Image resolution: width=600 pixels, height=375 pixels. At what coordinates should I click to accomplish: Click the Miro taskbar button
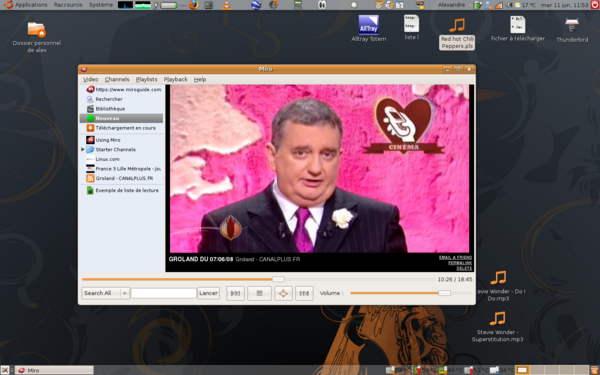(54, 370)
